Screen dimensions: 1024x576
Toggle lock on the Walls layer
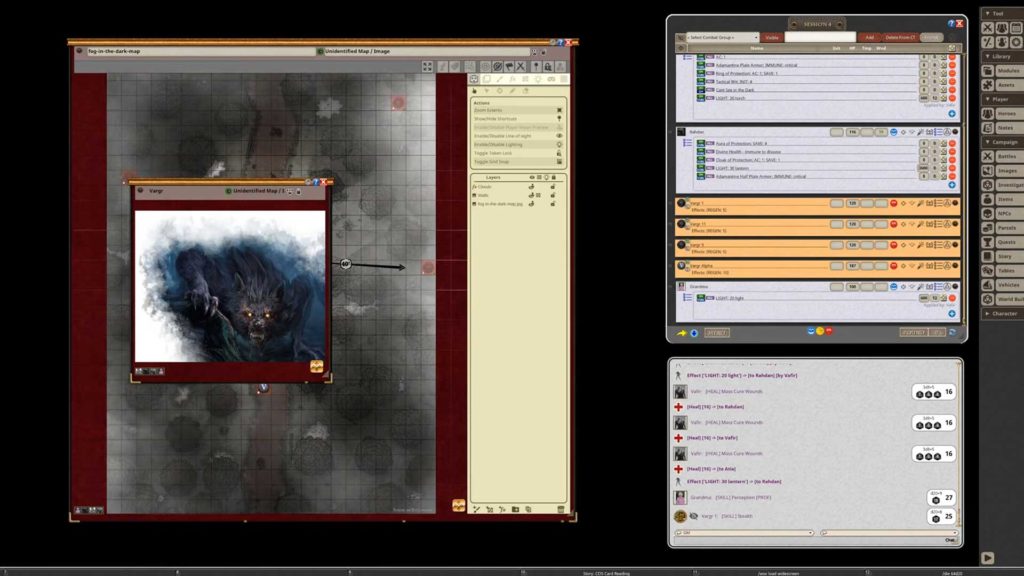(553, 195)
